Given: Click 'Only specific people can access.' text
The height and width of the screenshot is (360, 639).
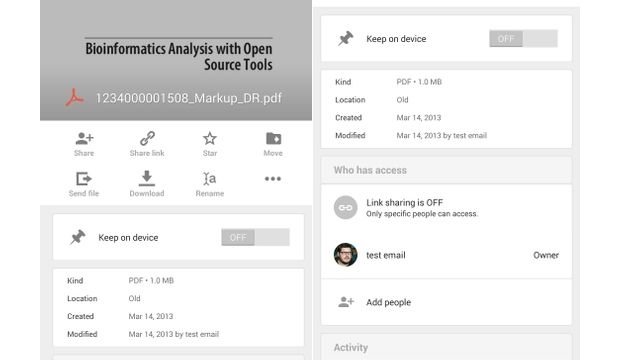Looking at the screenshot, I should pos(422,214).
